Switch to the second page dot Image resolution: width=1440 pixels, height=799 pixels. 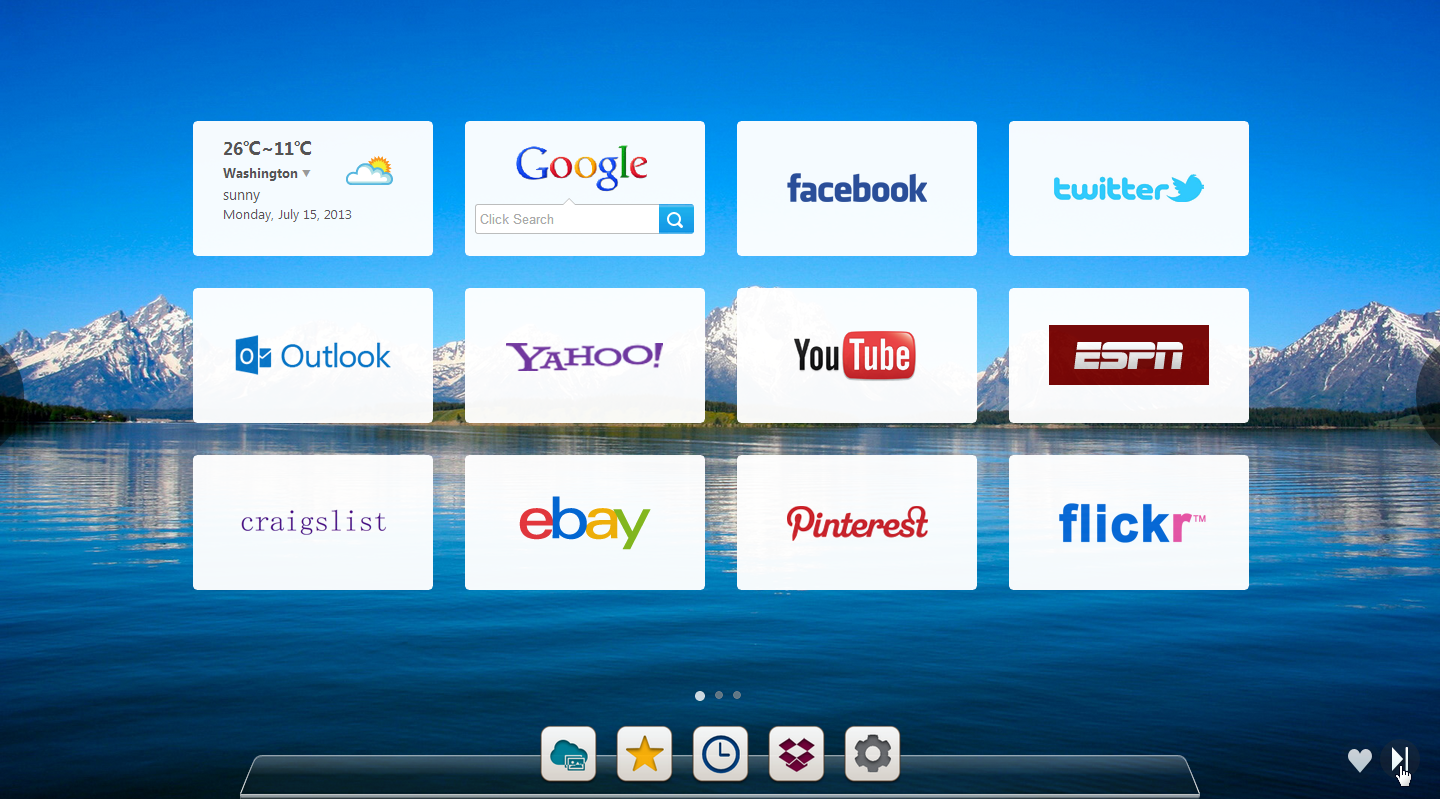719,695
